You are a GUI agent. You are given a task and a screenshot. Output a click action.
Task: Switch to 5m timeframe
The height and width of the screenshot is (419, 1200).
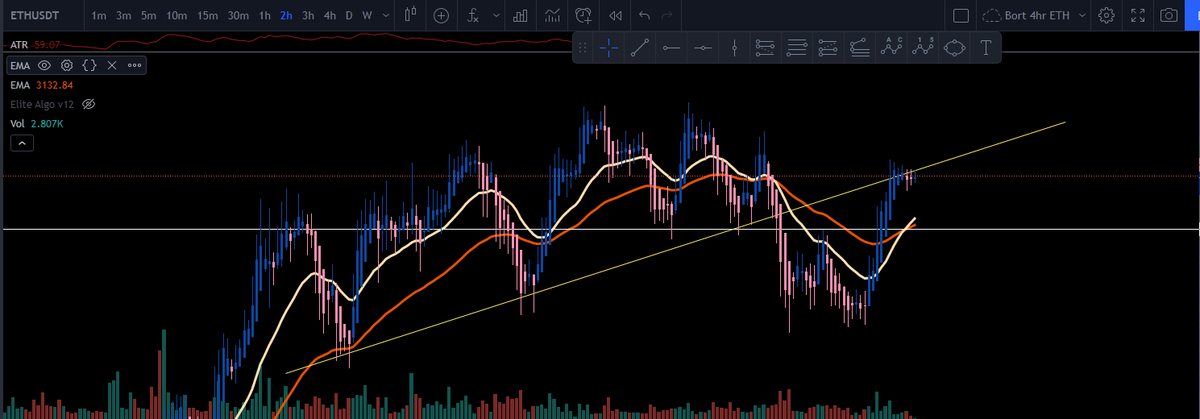tap(148, 15)
